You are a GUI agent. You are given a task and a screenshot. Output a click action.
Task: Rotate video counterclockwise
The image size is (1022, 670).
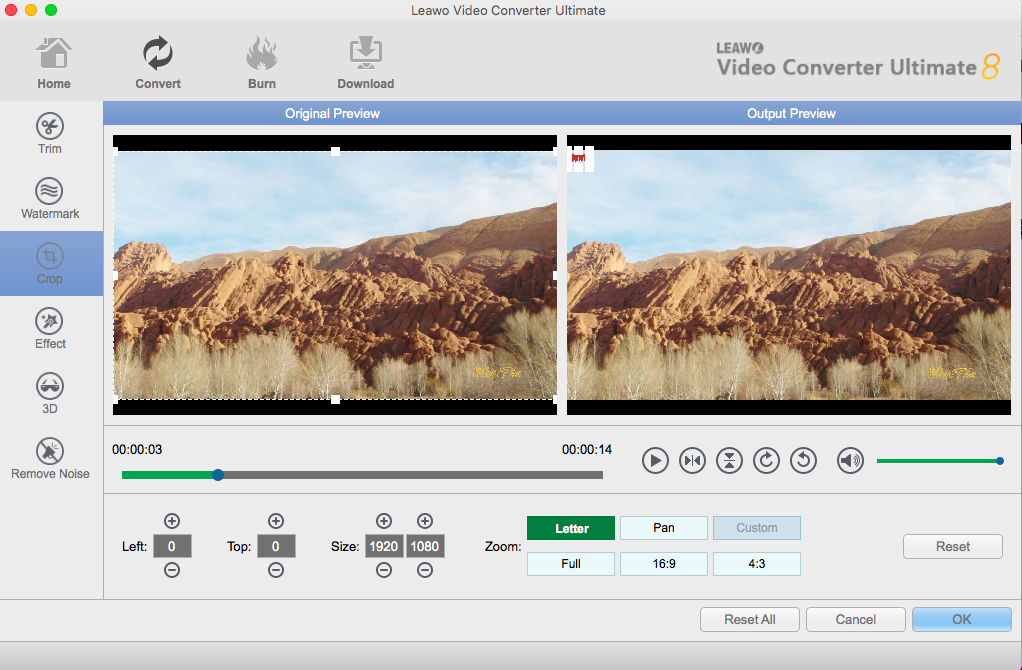(x=803, y=460)
